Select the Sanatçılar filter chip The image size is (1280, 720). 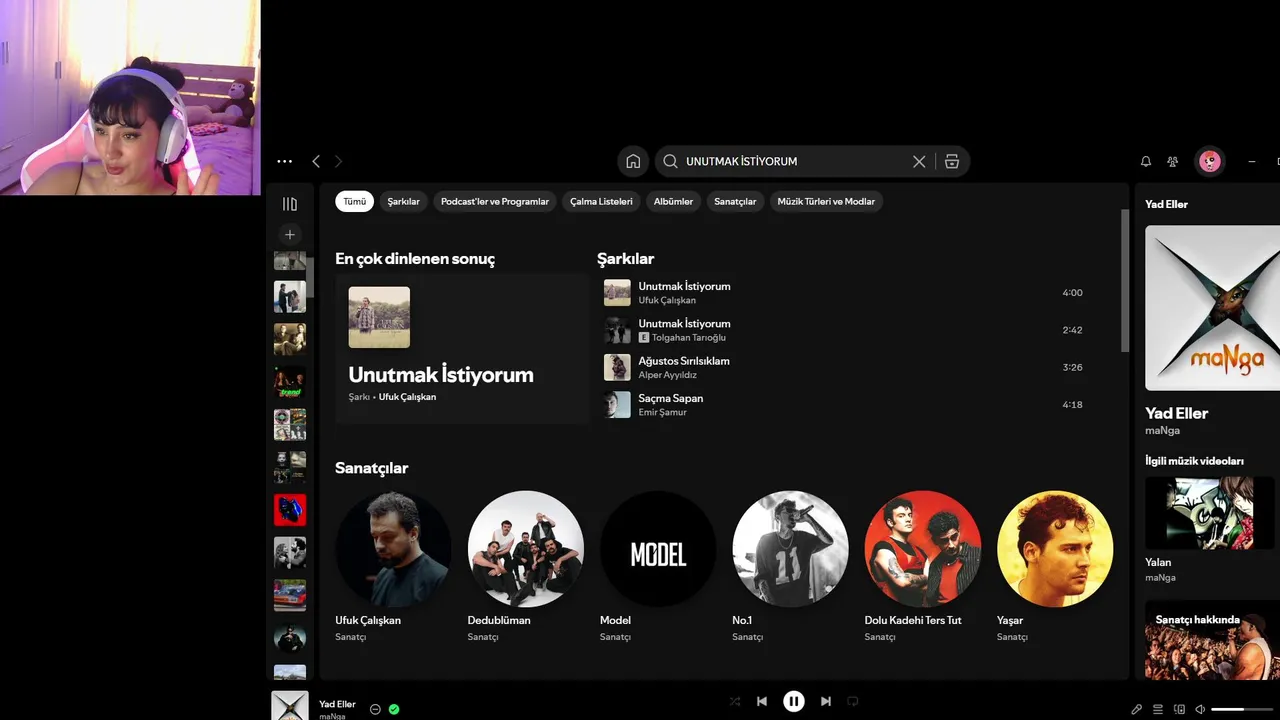click(735, 201)
